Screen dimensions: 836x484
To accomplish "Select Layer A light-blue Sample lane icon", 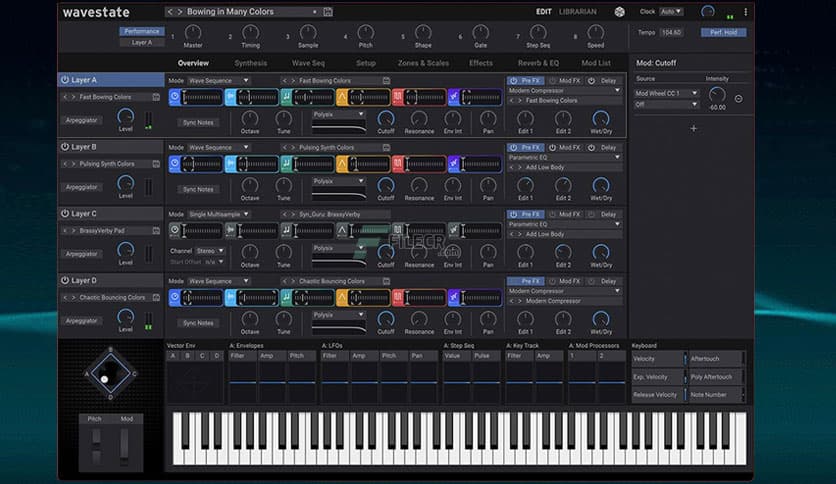I will coord(230,97).
